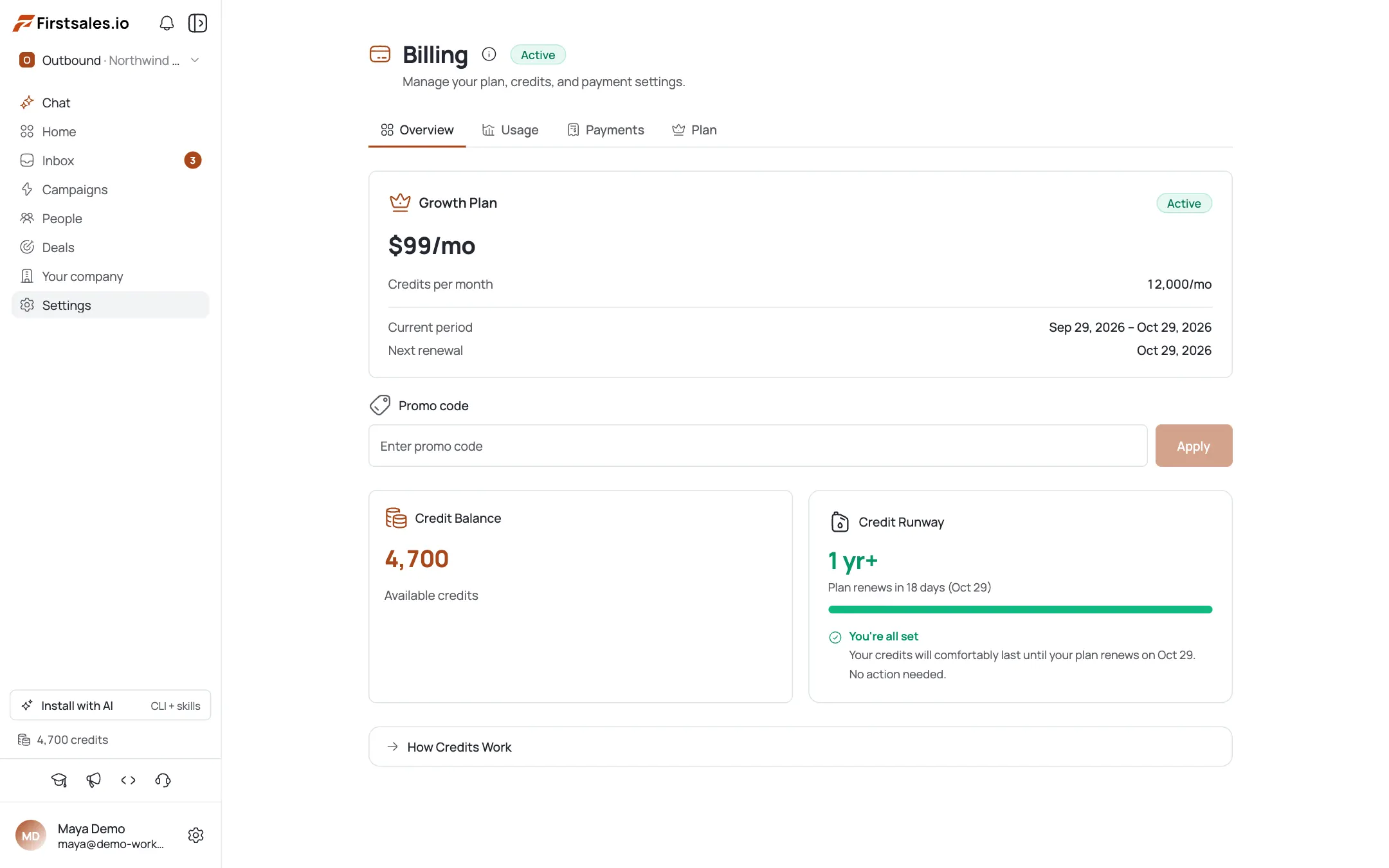Go to Chat in the sidebar
This screenshot has height=868, width=1389.
point(110,103)
